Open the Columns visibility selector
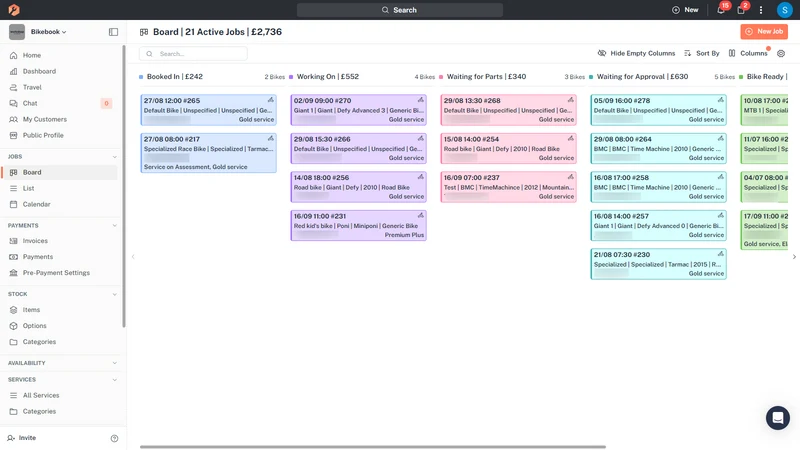Image resolution: width=800 pixels, height=450 pixels. tap(748, 53)
